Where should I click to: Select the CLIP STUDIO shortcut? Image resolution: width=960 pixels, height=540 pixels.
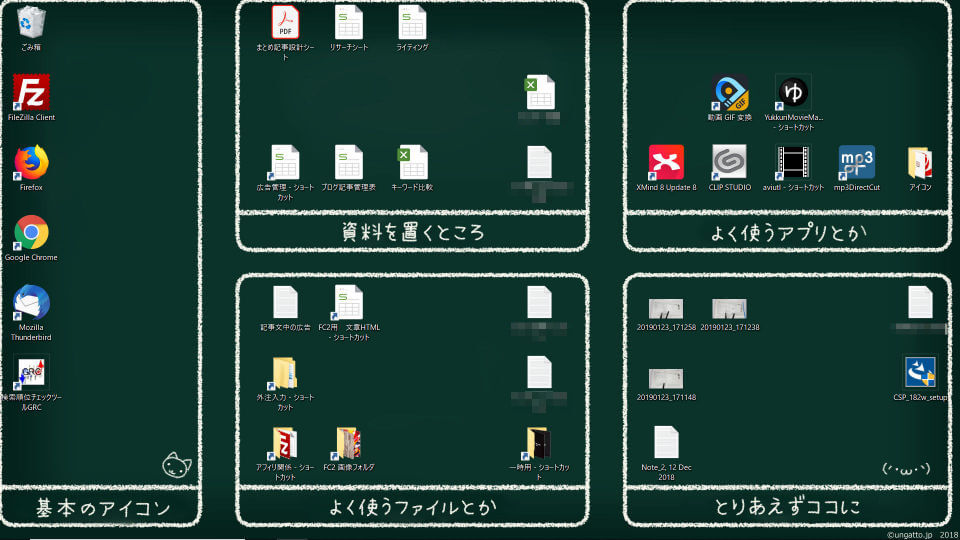coord(729,162)
